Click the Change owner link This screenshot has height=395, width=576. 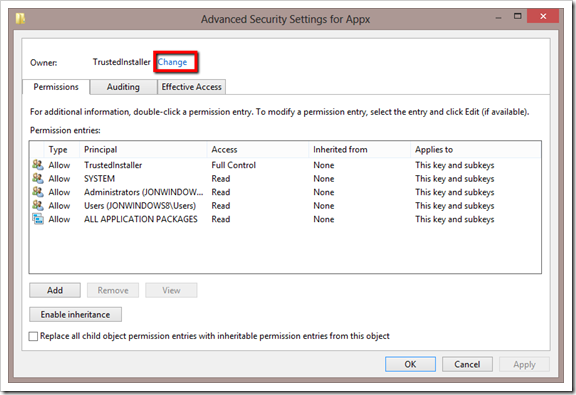point(172,62)
